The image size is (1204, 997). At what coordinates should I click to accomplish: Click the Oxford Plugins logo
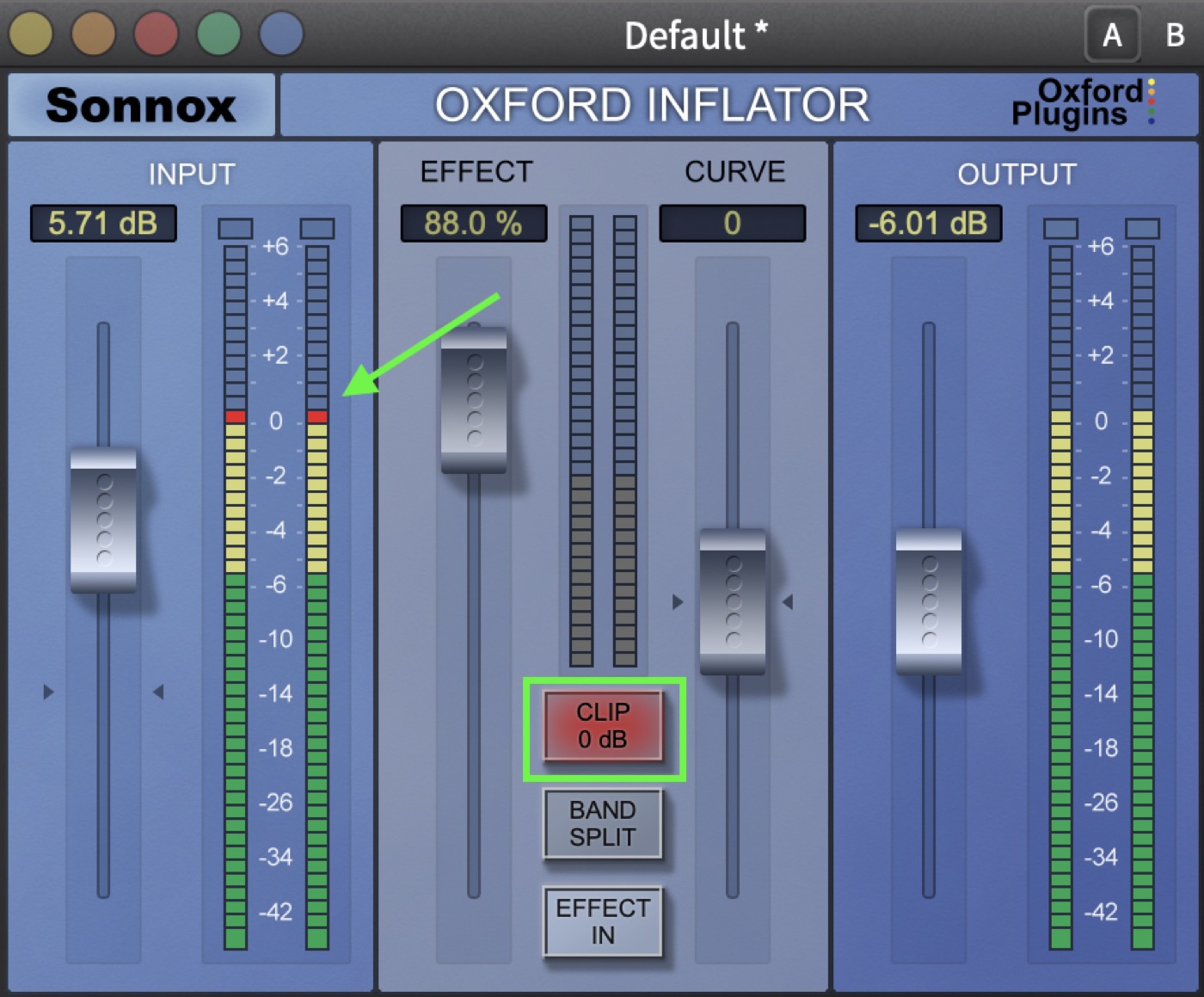pyautogui.click(x=1083, y=103)
